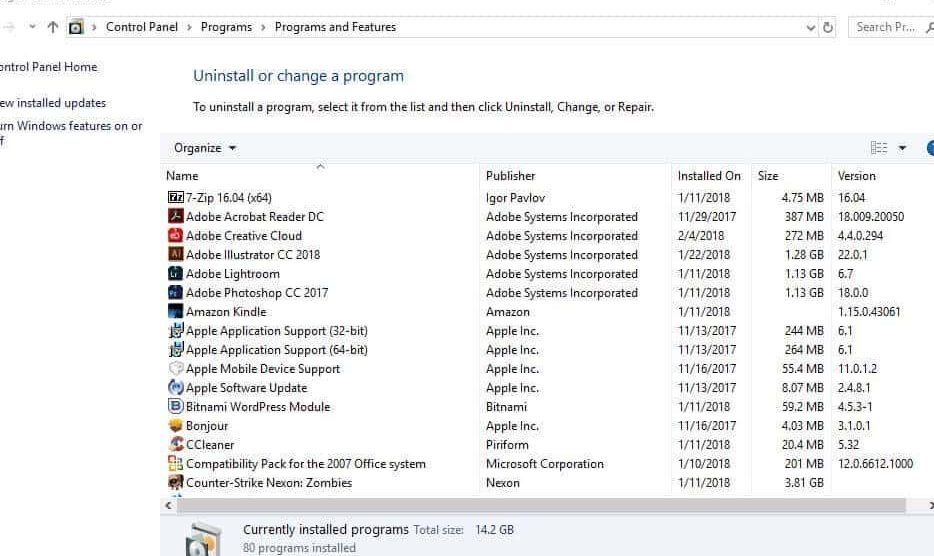Change view using the view layout icon
Image resolution: width=934 pixels, height=556 pixels.
pos(879,148)
